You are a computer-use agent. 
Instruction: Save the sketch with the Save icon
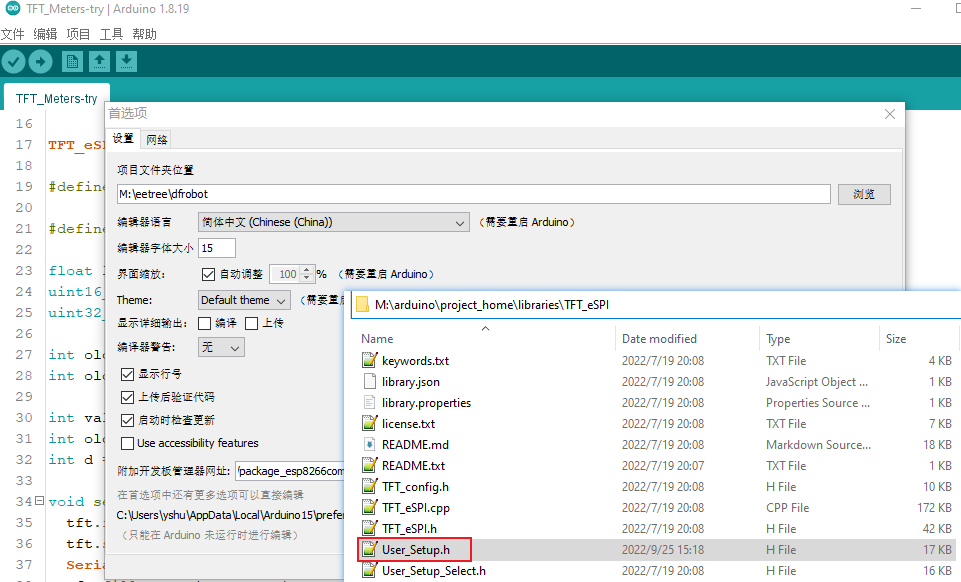coord(126,61)
